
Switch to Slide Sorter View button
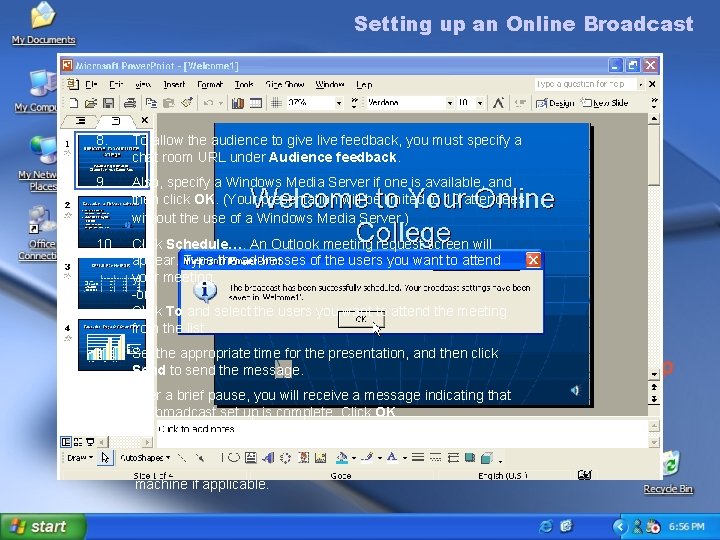click(78, 442)
